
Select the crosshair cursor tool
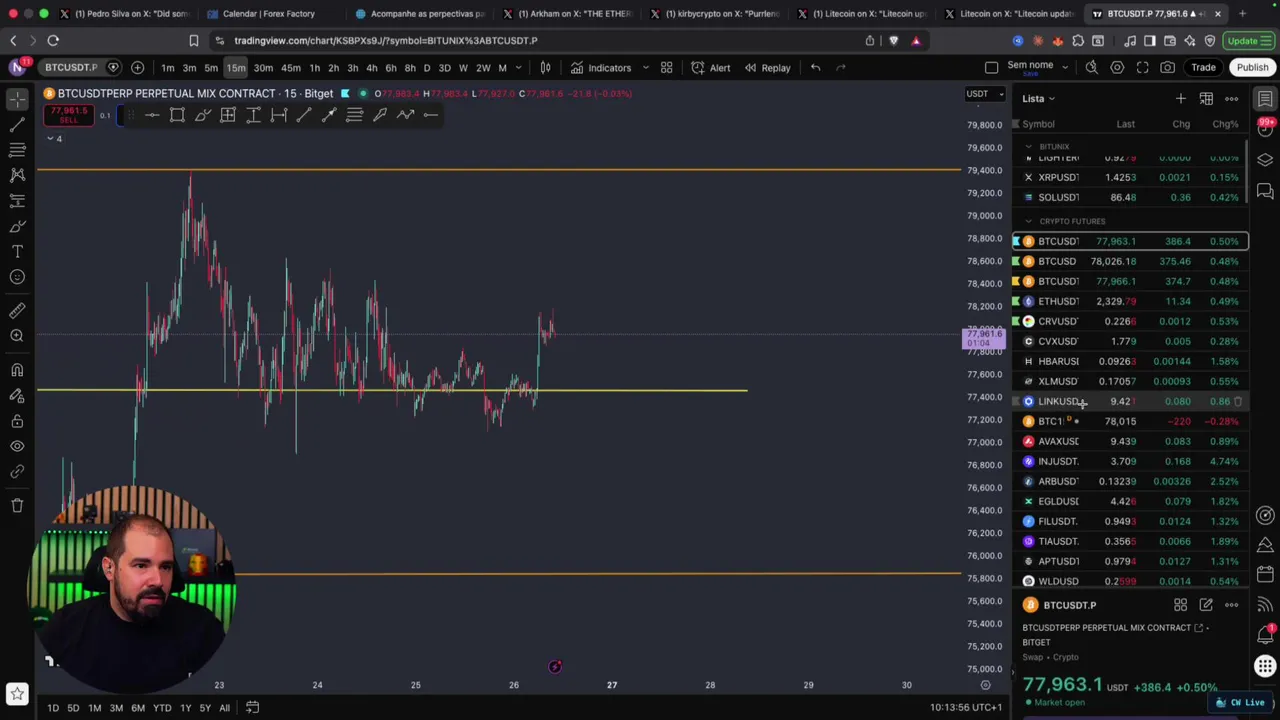(17, 99)
